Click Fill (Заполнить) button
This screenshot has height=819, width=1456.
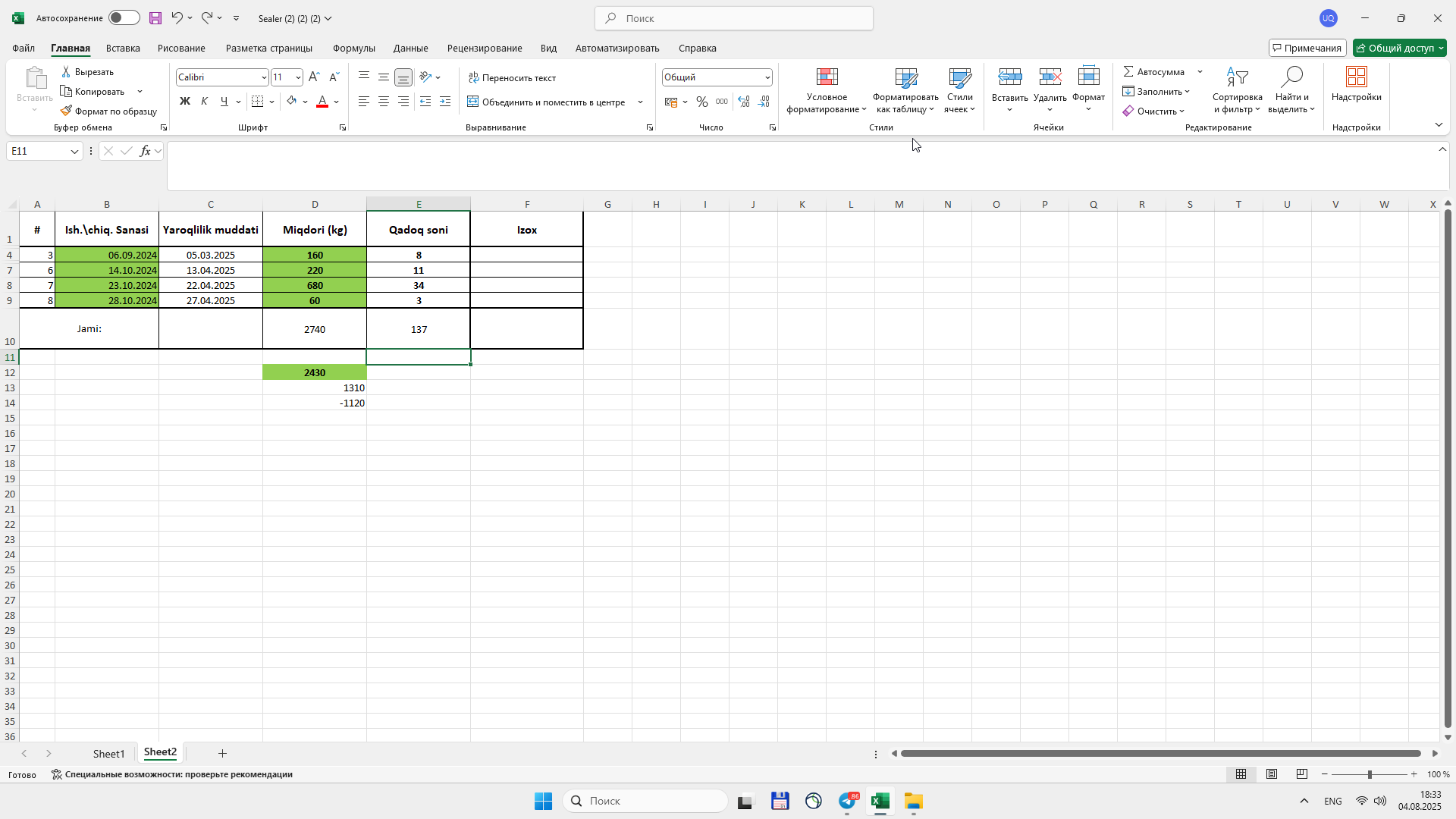[1156, 91]
